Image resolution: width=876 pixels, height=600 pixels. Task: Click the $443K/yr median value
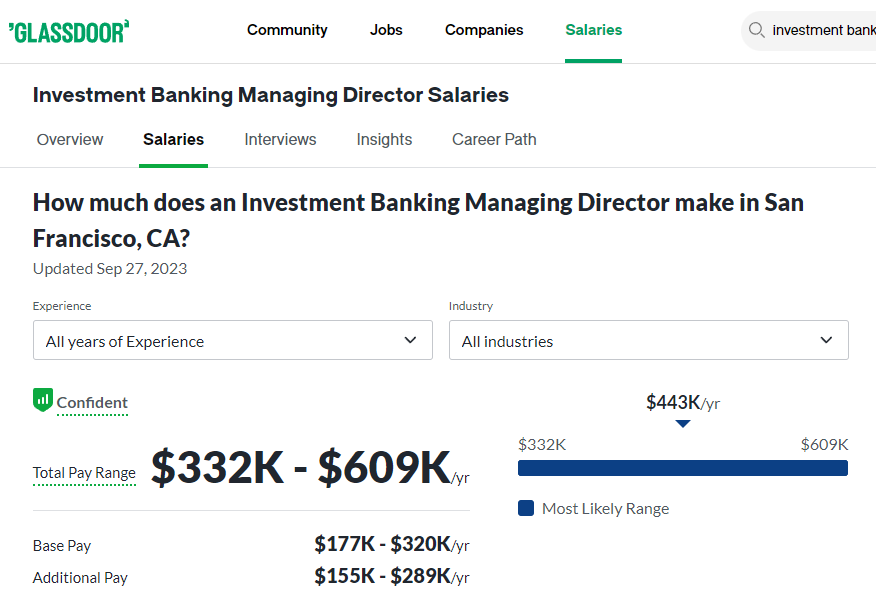pyautogui.click(x=683, y=402)
